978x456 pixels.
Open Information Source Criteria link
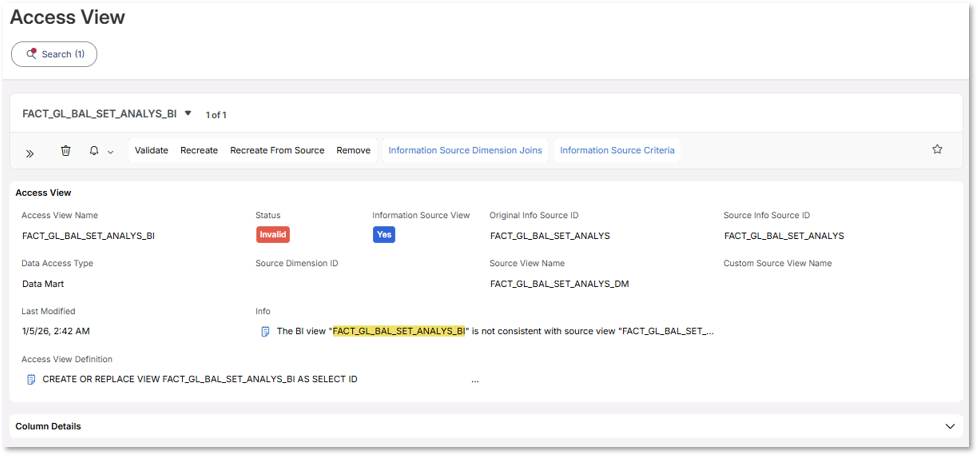click(617, 150)
